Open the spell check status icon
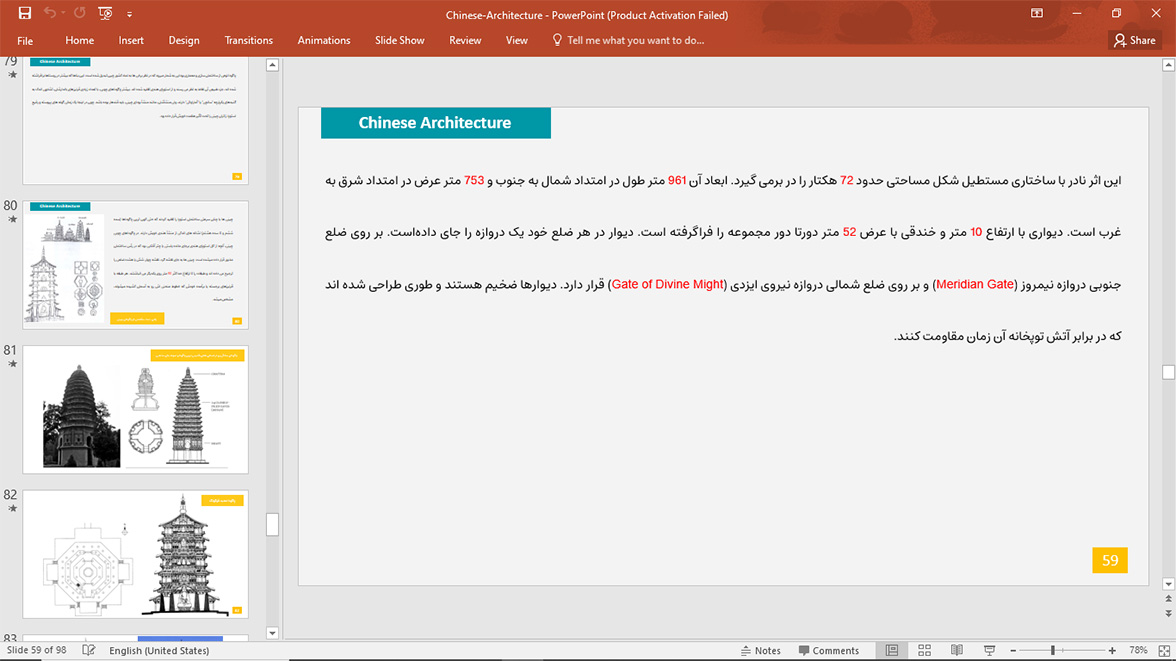 click(x=88, y=650)
